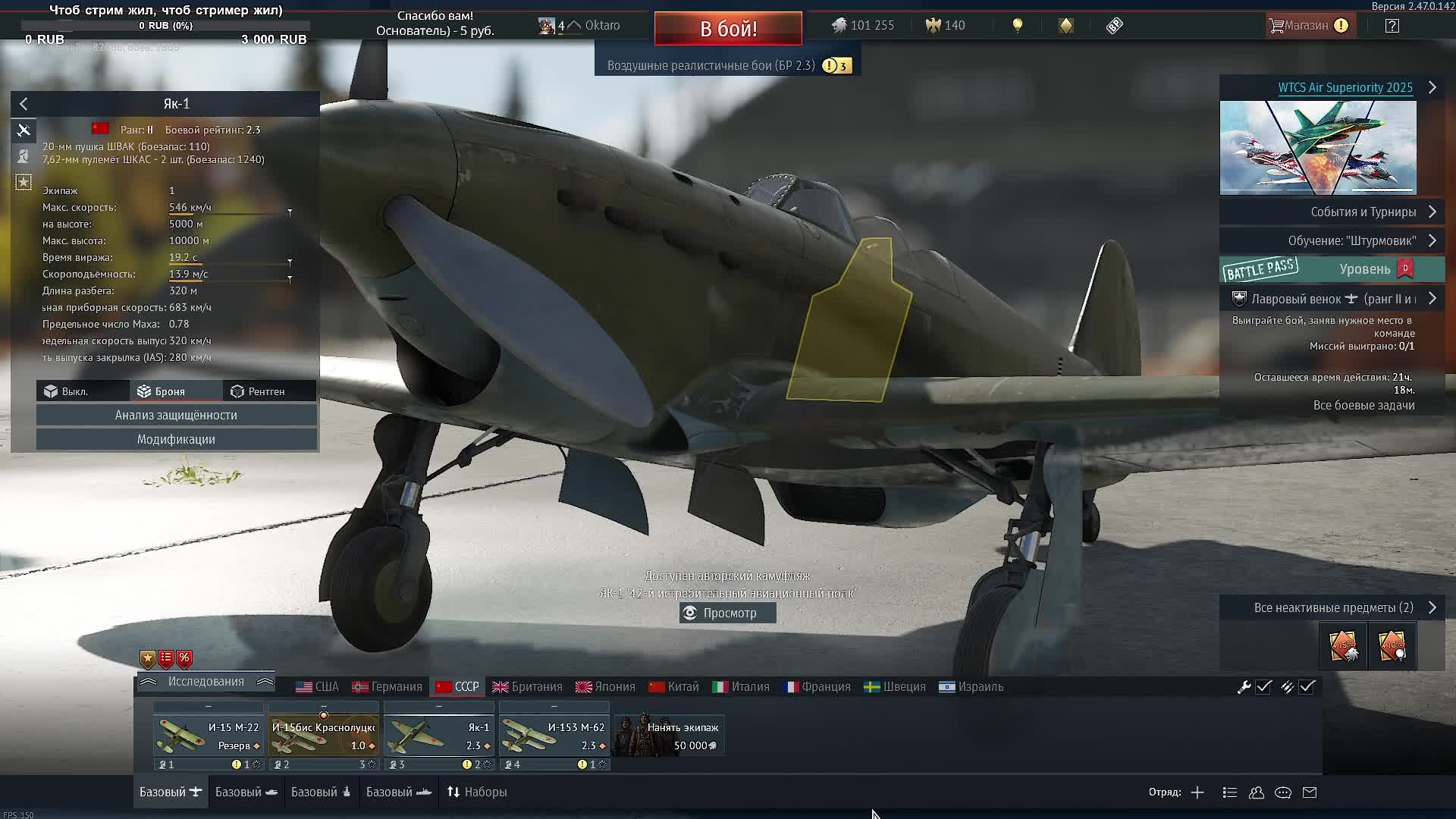Image resolution: width=1456 pixels, height=819 pixels.
Task: Click the red percent discount badge
Action: [x=184, y=659]
